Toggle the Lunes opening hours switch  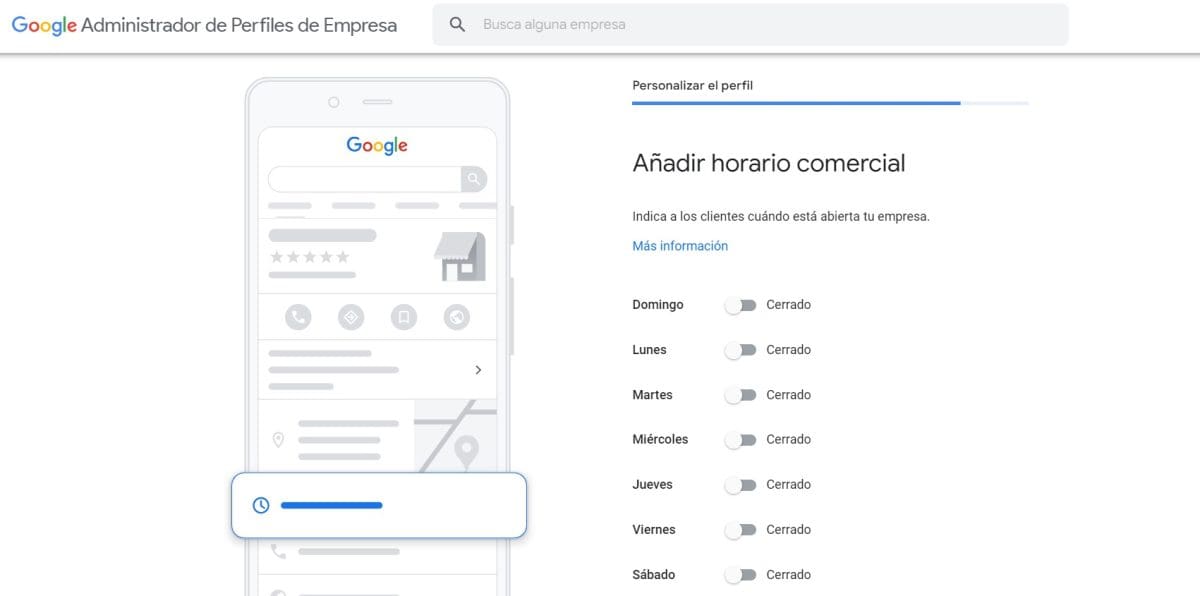click(741, 350)
